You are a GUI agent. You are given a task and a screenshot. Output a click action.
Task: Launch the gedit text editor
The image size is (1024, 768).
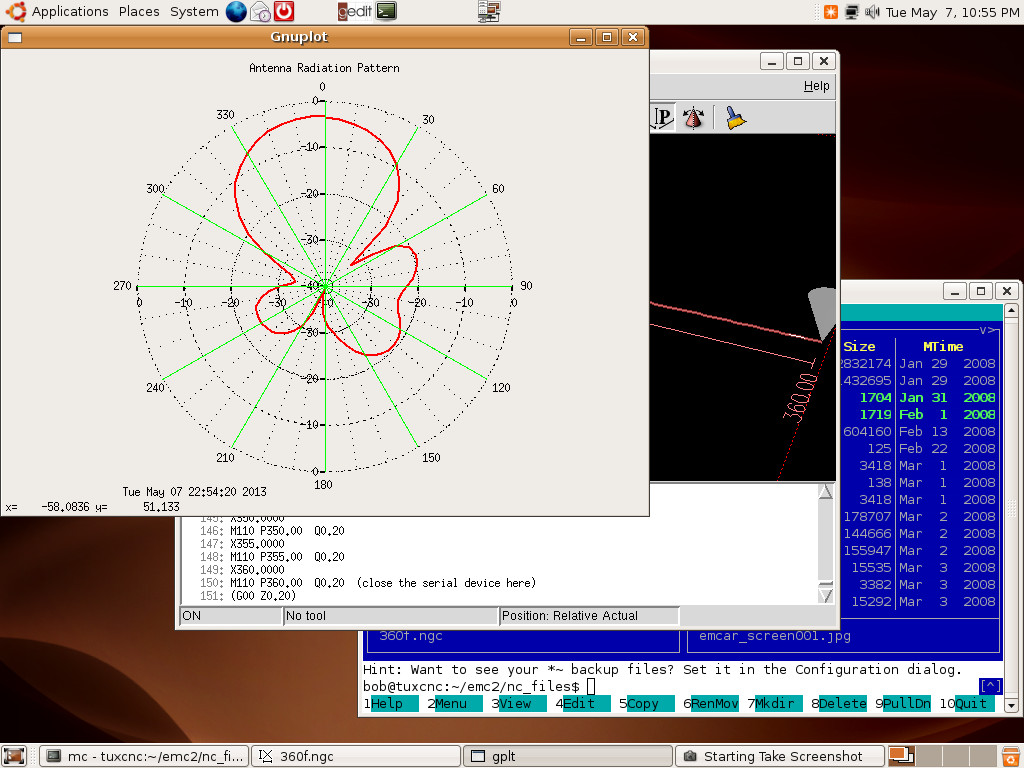tap(354, 12)
